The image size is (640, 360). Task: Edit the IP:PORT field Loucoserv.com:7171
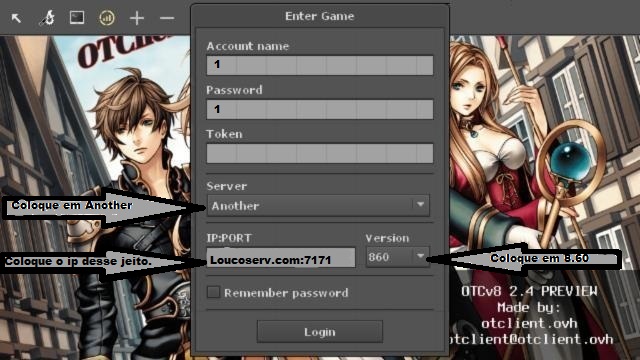281,258
